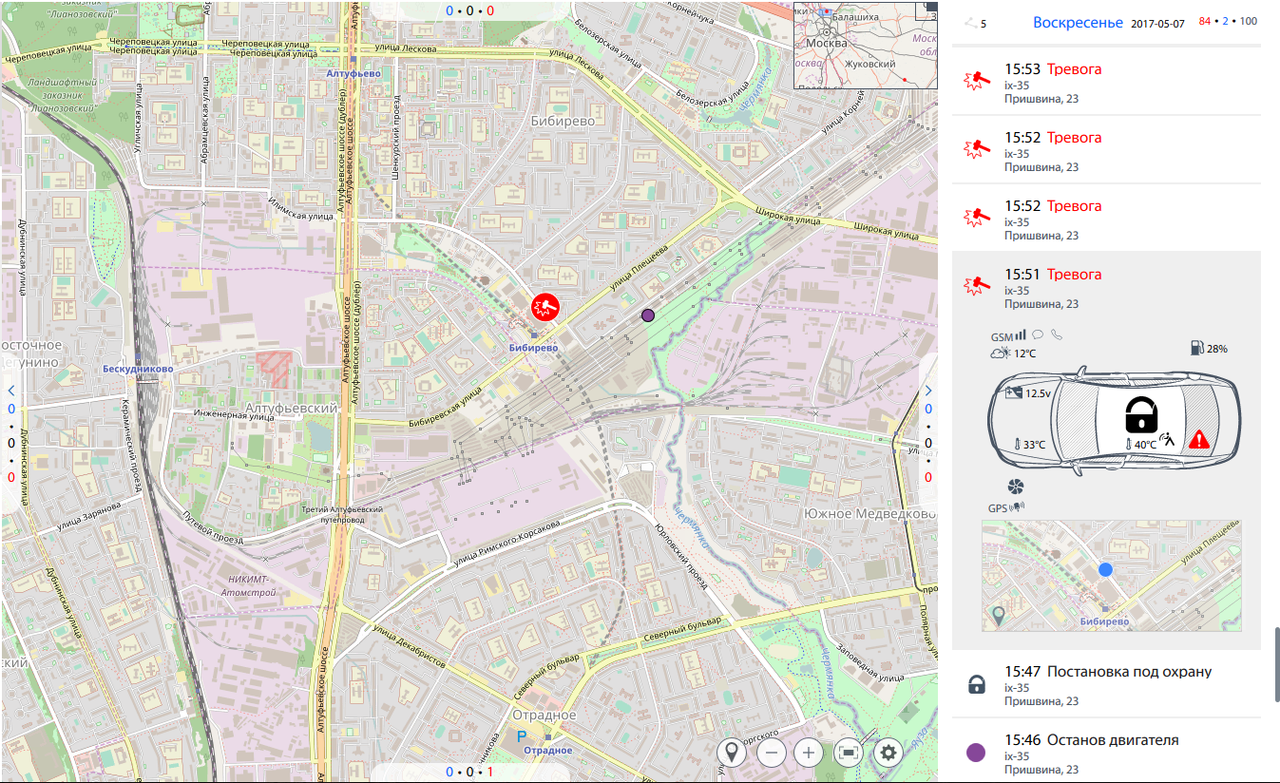Screen dimensions: 1280x783
Task: Click the alarm icon of the 15:53 event
Action: [976, 81]
